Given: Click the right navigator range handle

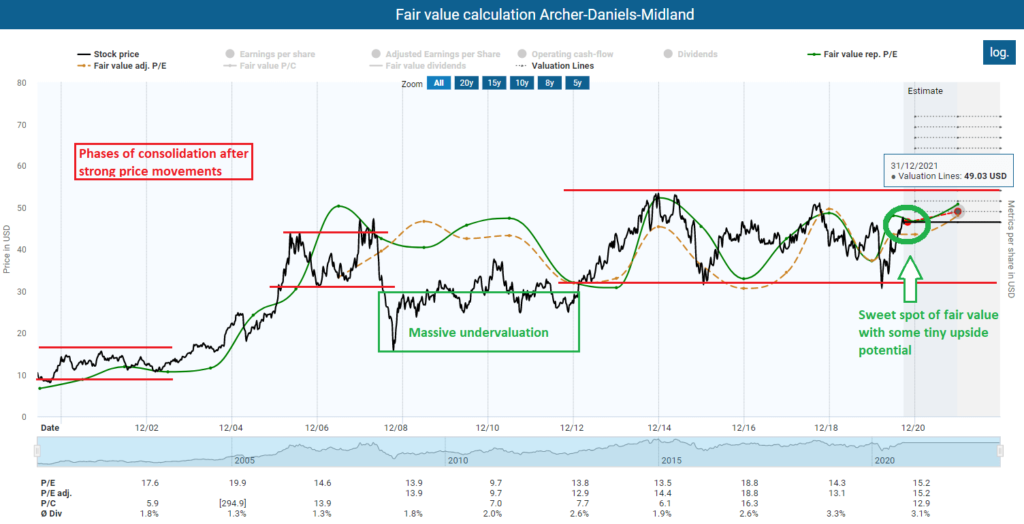Looking at the screenshot, I should (1000, 451).
